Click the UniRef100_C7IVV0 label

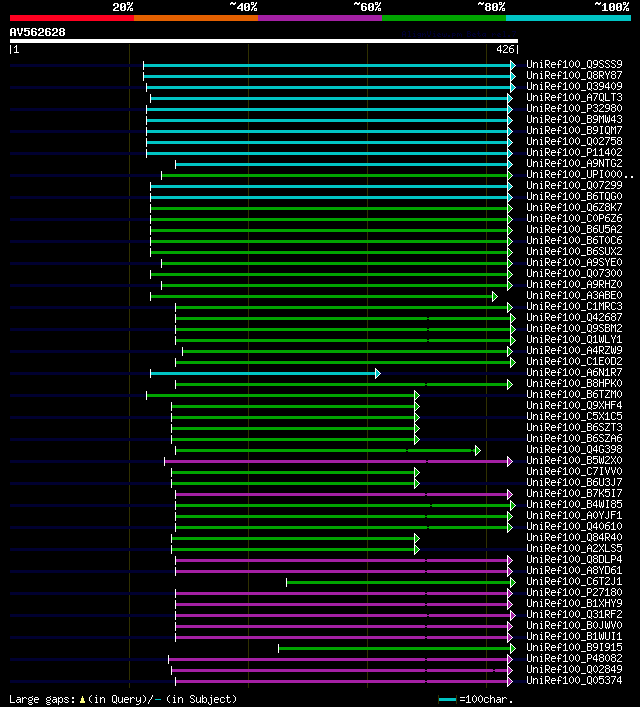click(x=574, y=471)
